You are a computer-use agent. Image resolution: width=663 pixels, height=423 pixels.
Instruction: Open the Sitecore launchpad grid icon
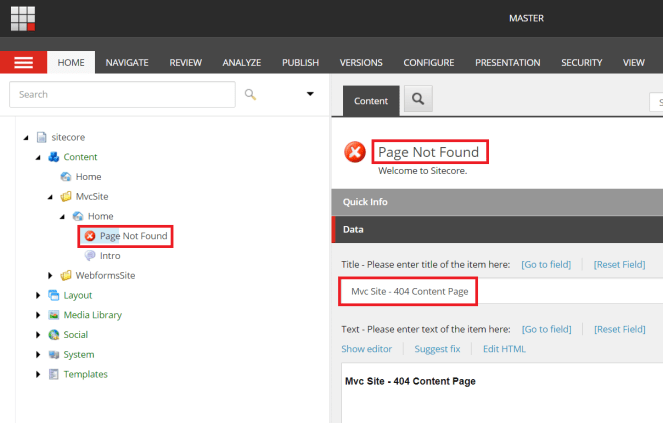tap(23, 18)
